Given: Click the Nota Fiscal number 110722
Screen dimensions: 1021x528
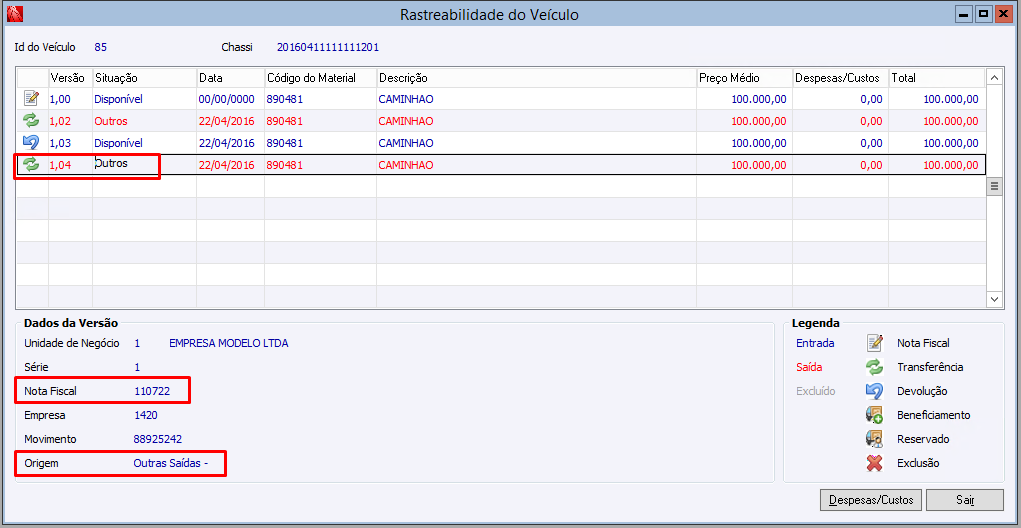Looking at the screenshot, I should pos(152,392).
